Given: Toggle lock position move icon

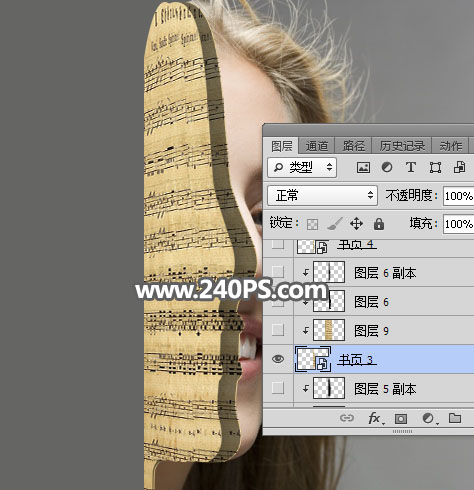Looking at the screenshot, I should pos(356,224).
